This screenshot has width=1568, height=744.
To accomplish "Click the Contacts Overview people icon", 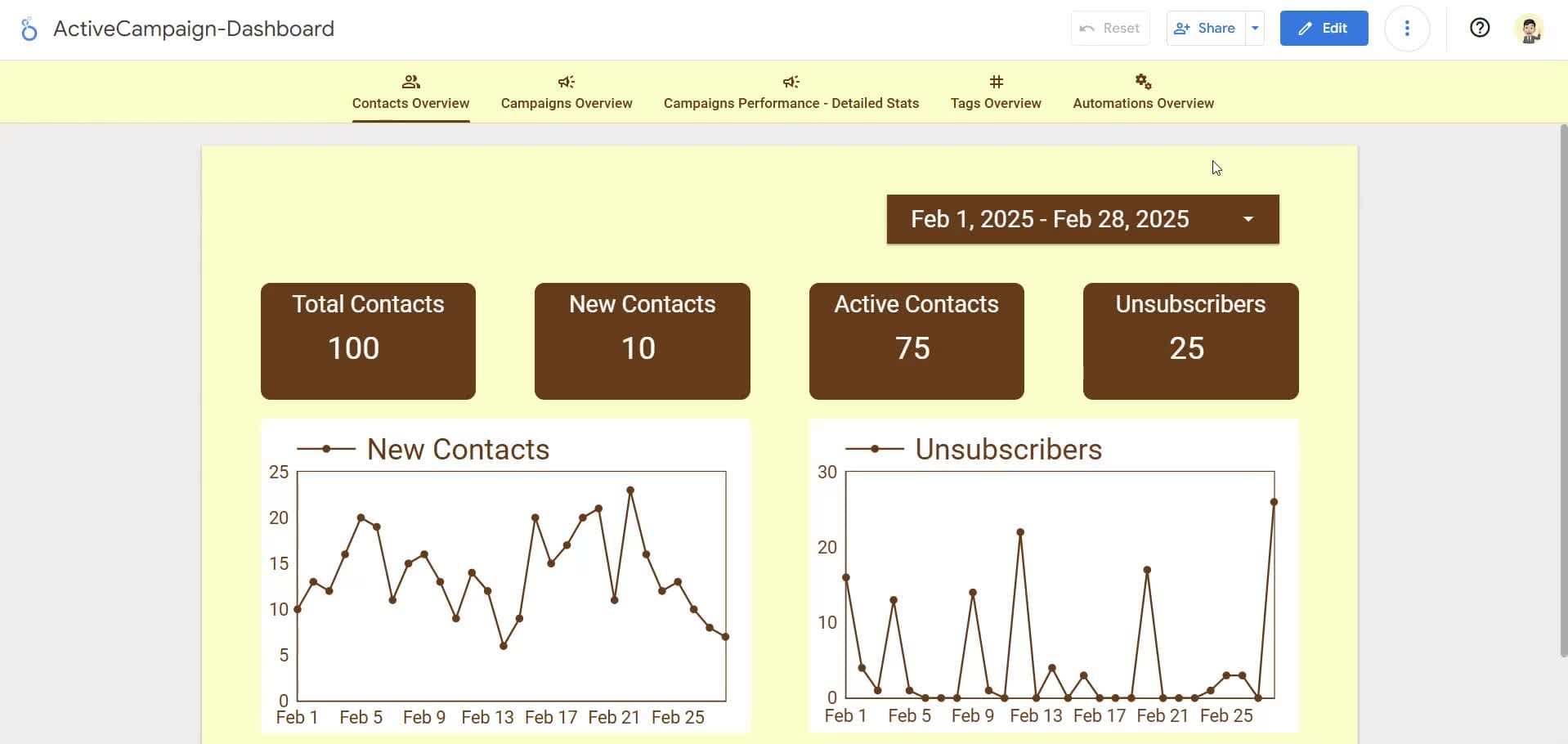I will (x=410, y=82).
